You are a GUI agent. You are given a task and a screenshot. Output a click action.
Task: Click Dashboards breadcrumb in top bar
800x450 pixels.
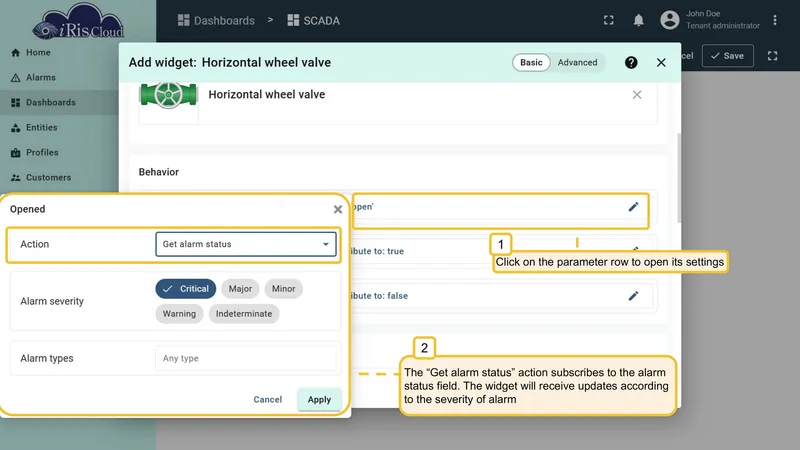click(x=216, y=20)
